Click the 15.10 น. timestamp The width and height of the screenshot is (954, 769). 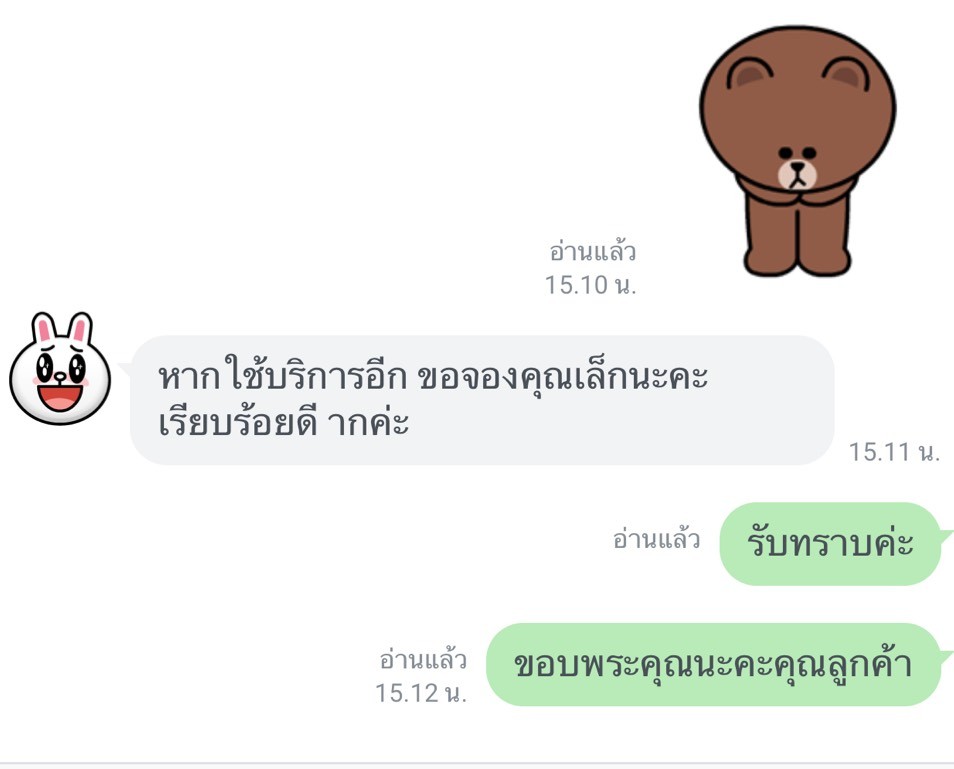590,285
